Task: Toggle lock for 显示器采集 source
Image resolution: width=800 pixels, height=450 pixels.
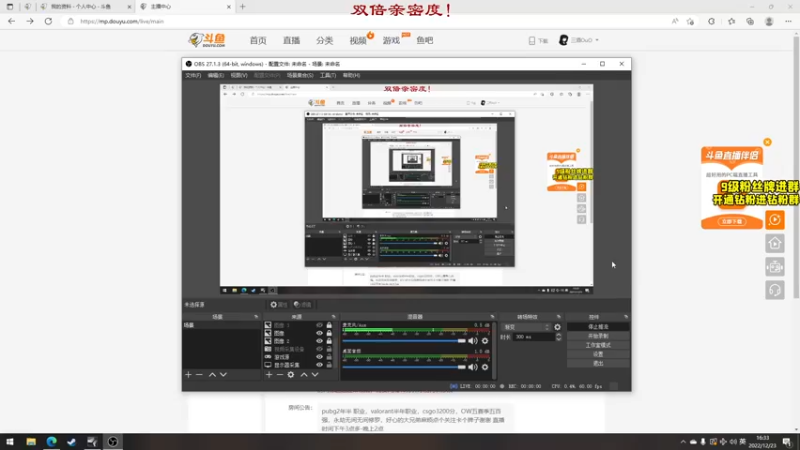Action: 329,365
